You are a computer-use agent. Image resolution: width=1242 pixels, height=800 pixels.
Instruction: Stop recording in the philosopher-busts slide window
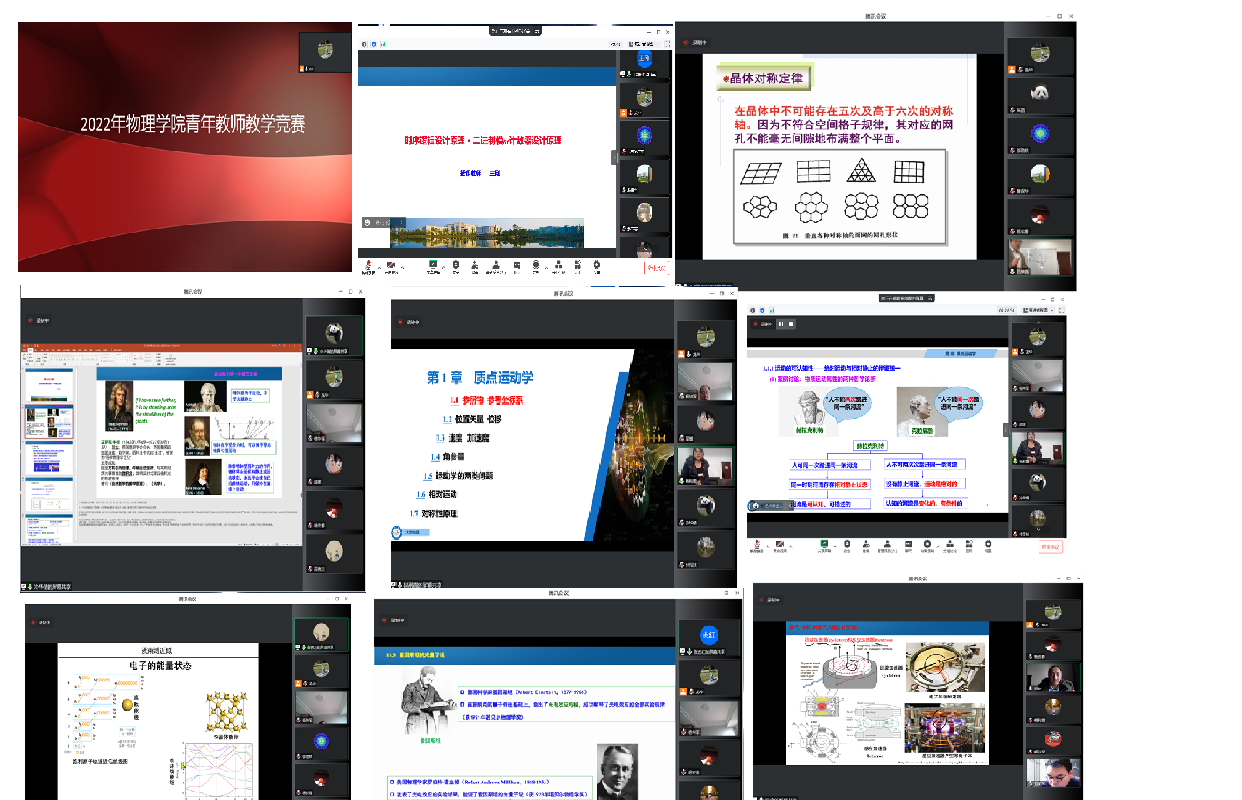tap(792, 323)
